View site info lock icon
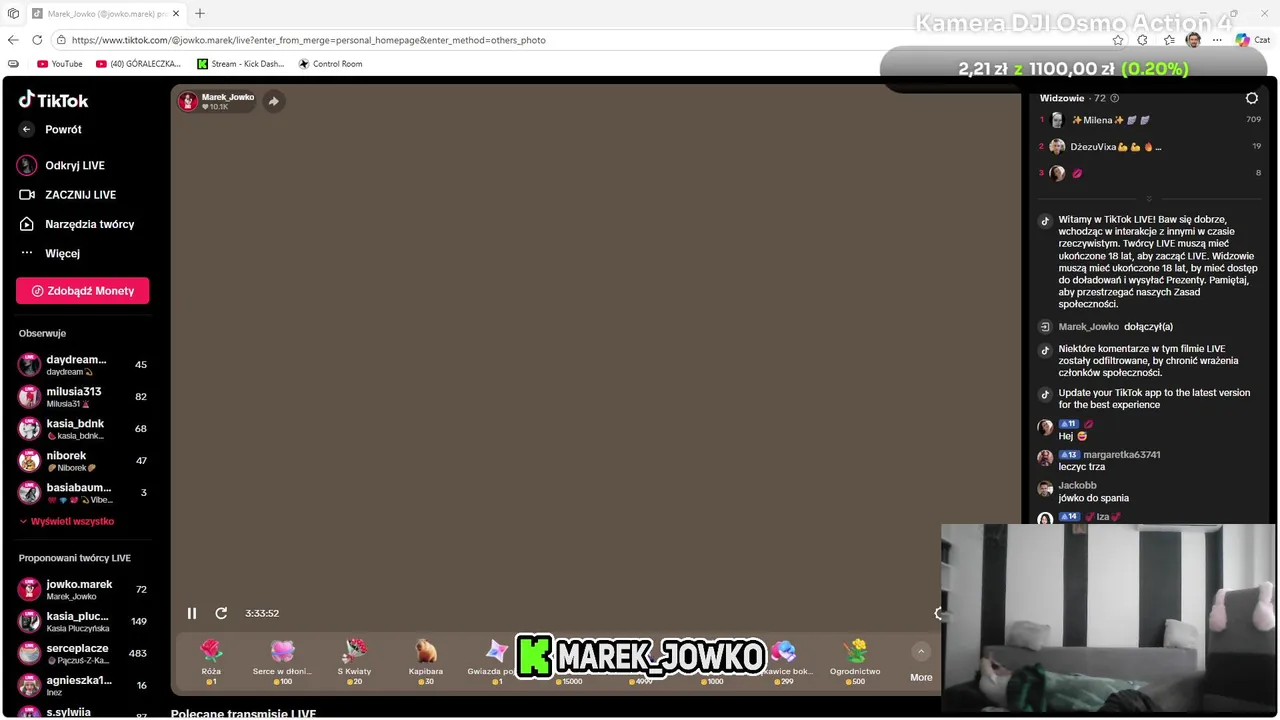 pos(61,40)
